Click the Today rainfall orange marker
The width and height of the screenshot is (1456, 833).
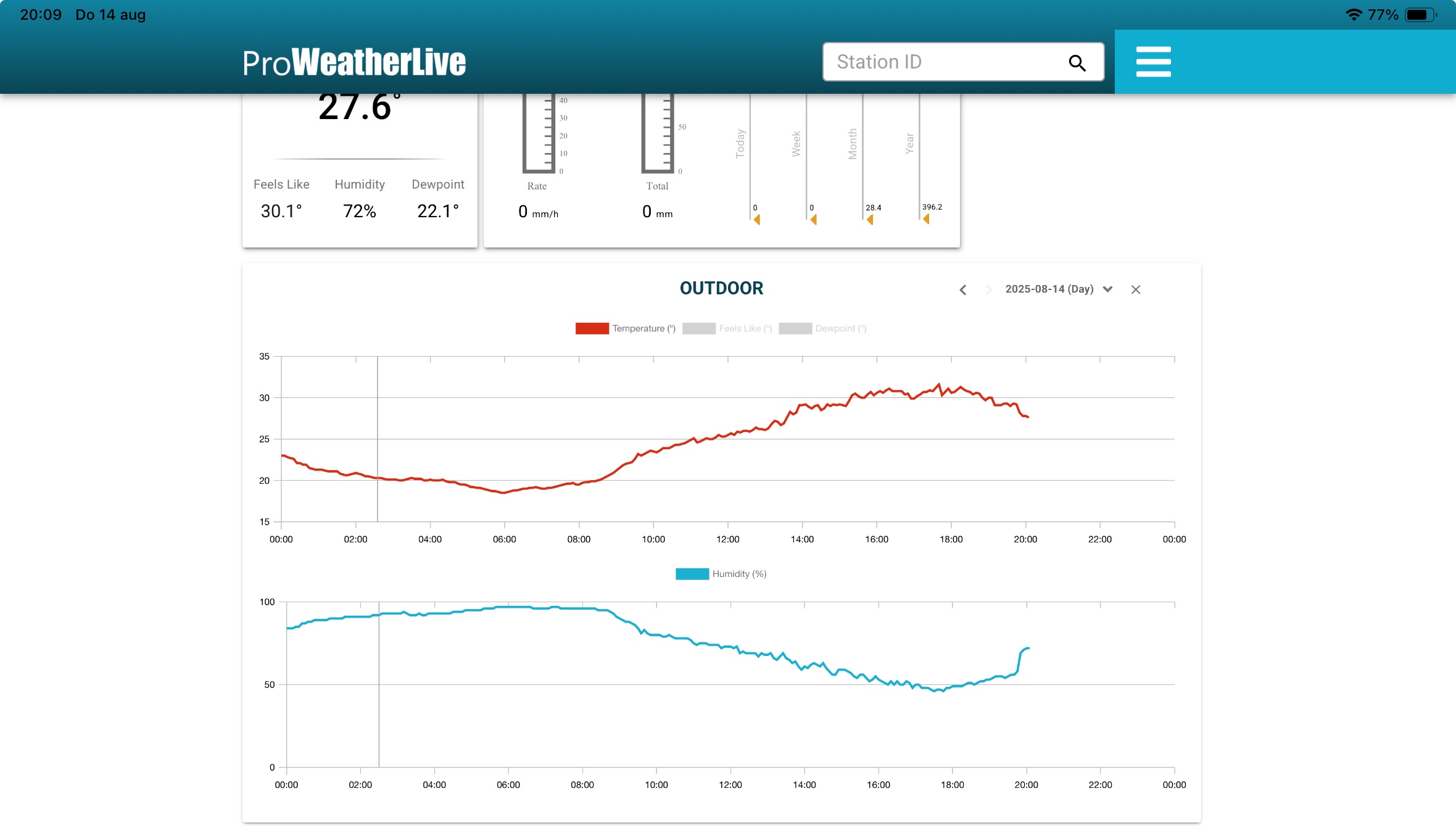click(757, 220)
